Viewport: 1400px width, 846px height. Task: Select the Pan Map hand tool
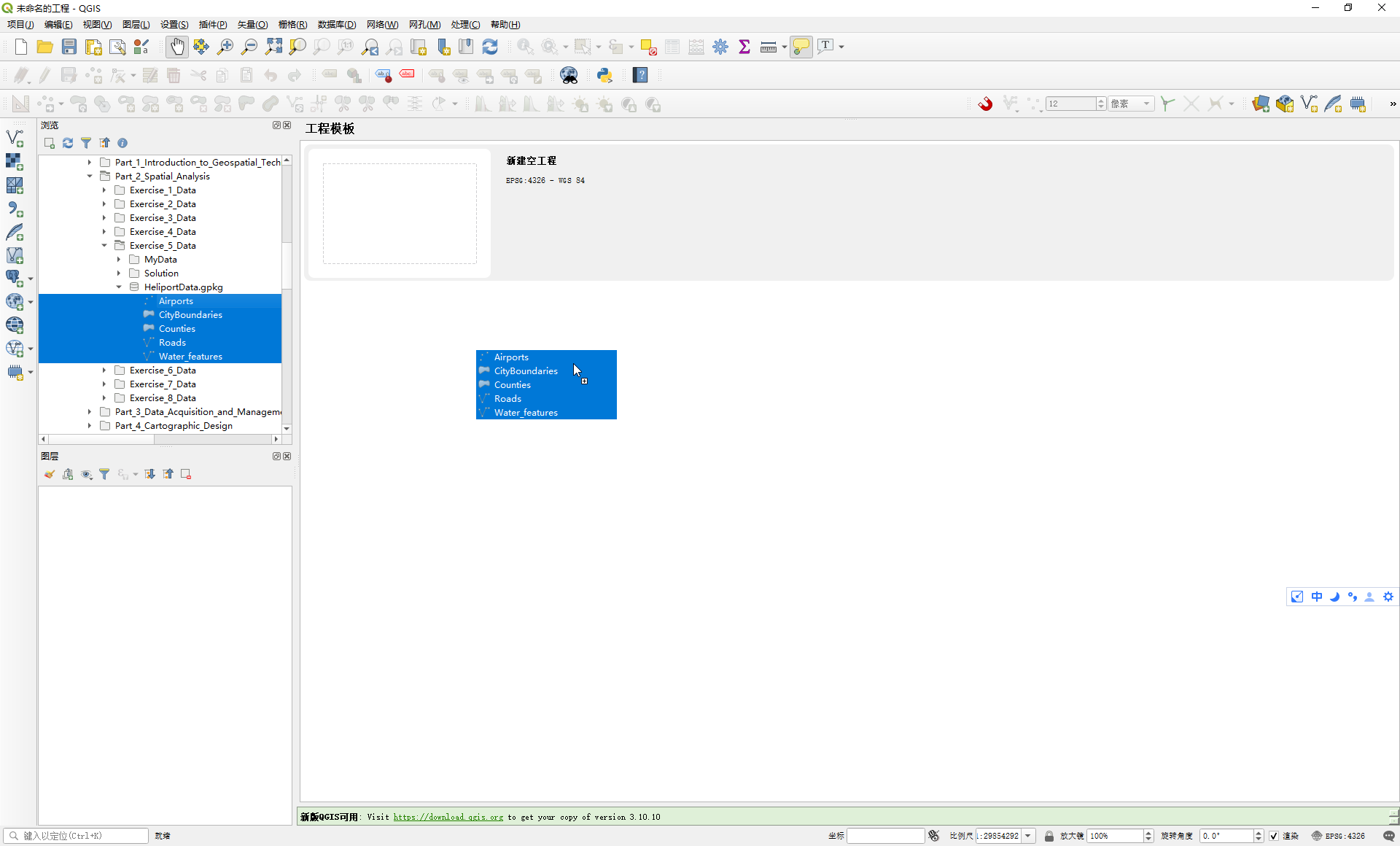[176, 47]
